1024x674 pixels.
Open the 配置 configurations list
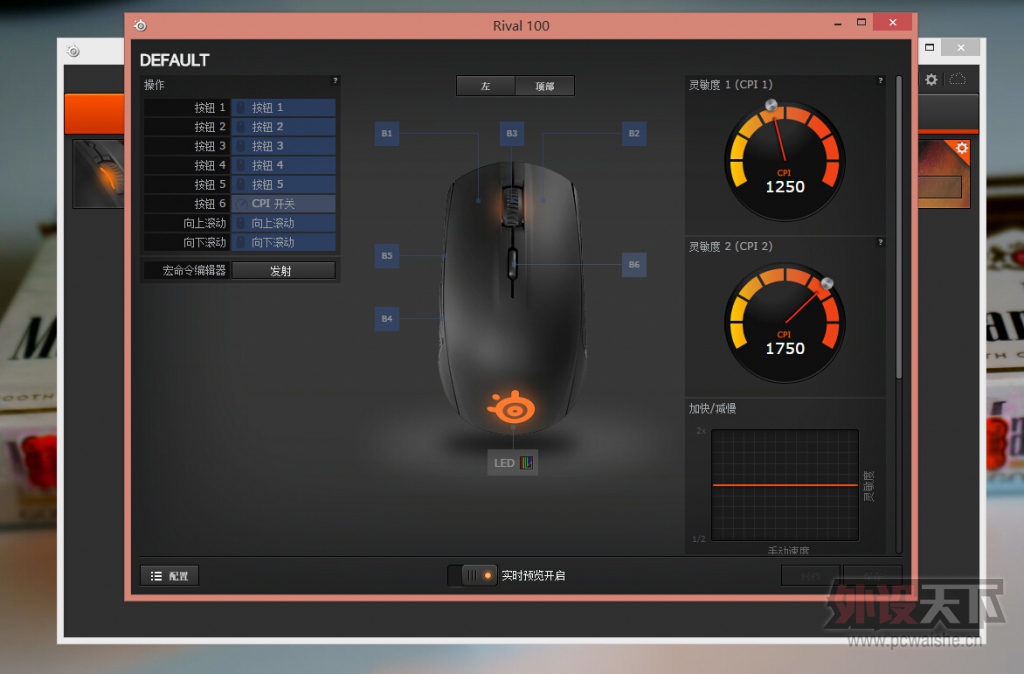point(169,576)
